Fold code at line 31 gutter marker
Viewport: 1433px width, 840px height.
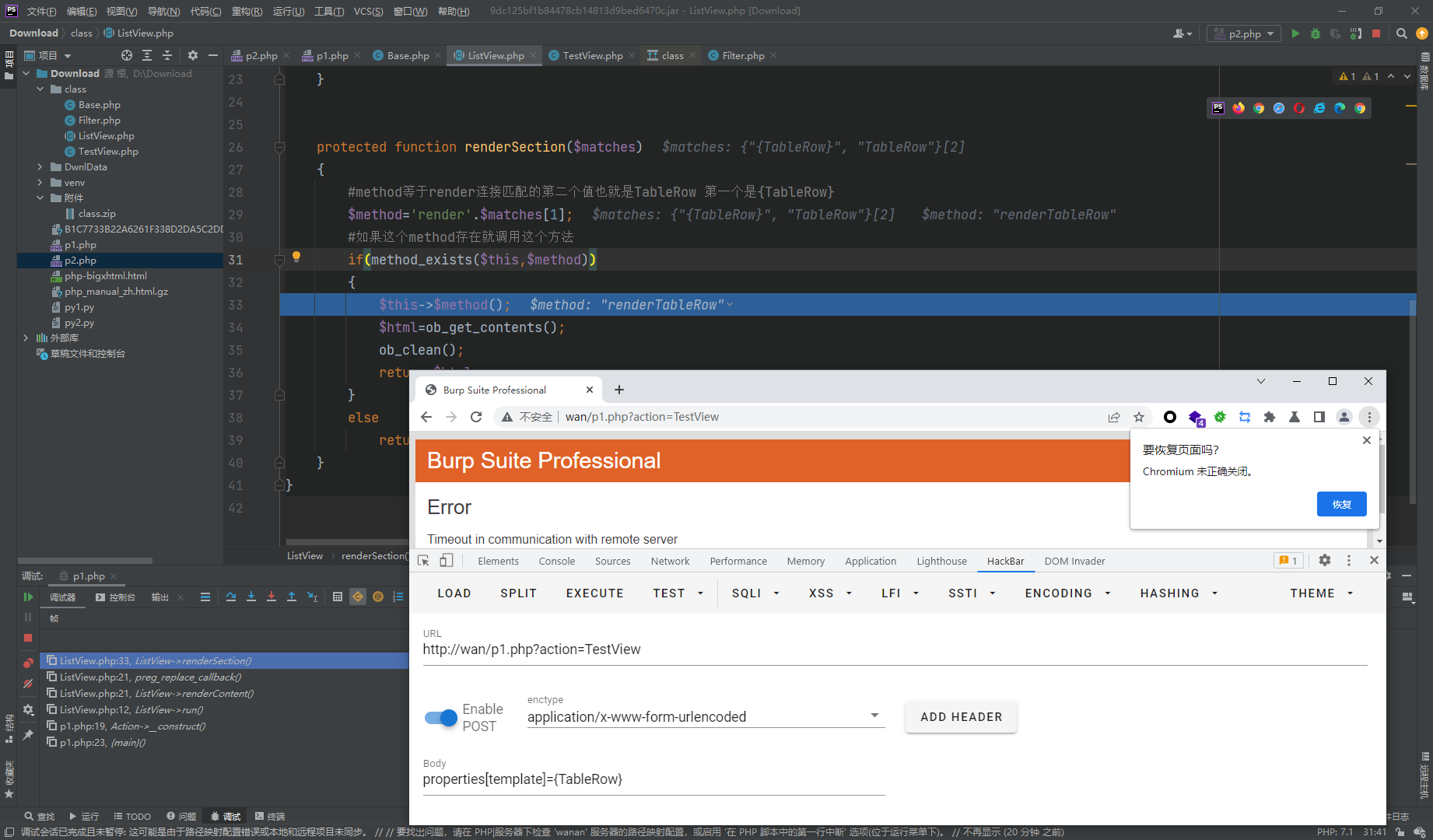[x=279, y=260]
